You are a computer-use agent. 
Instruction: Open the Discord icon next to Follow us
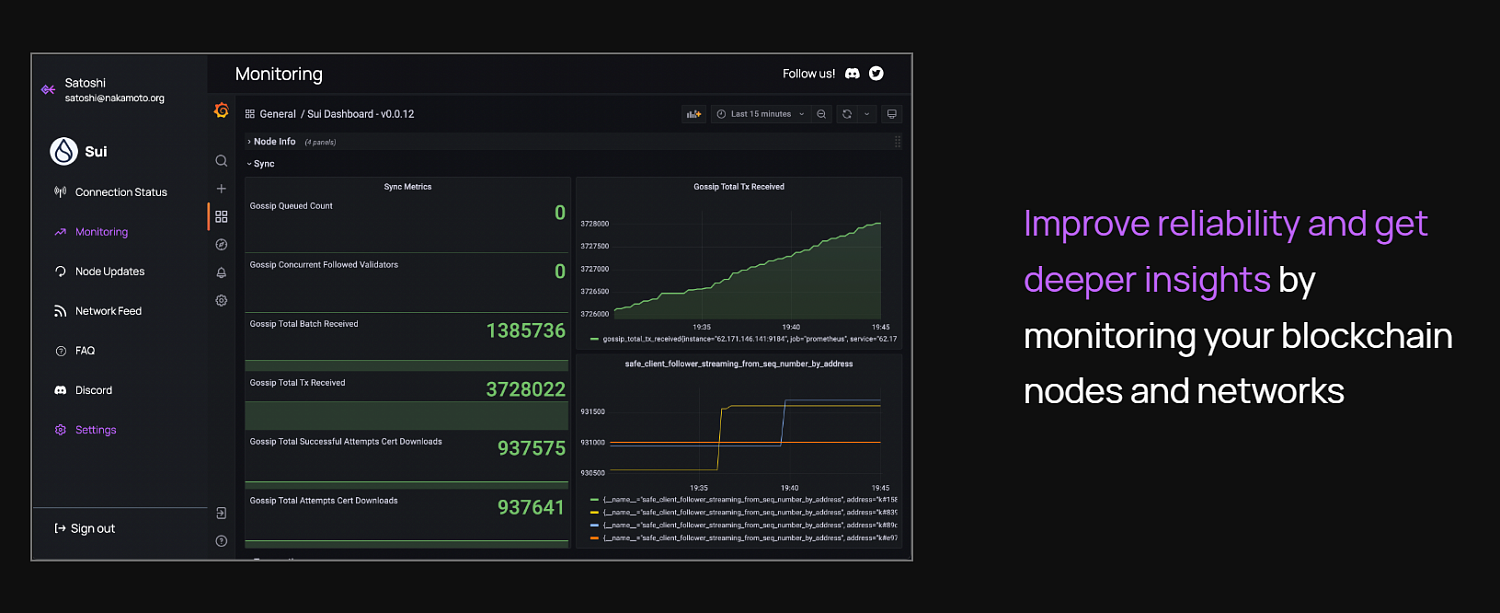pyautogui.click(x=852, y=73)
